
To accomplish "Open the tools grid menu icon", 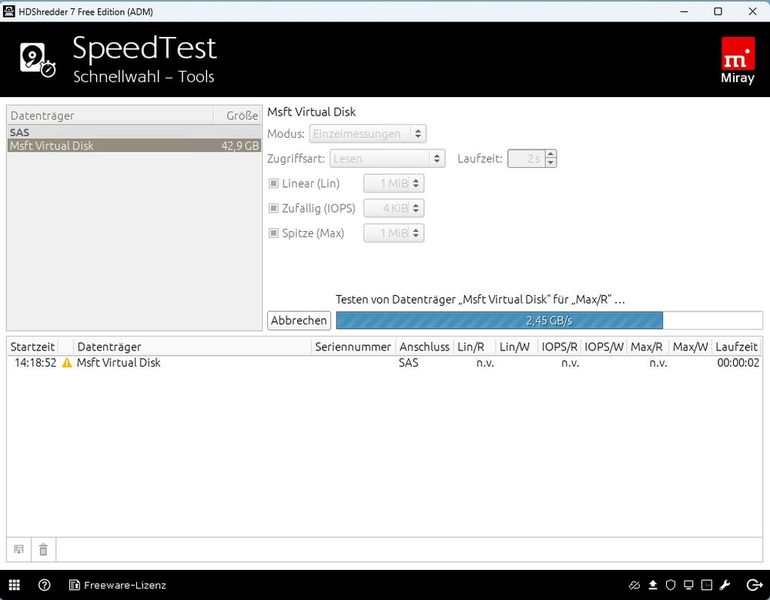I will [x=14, y=585].
